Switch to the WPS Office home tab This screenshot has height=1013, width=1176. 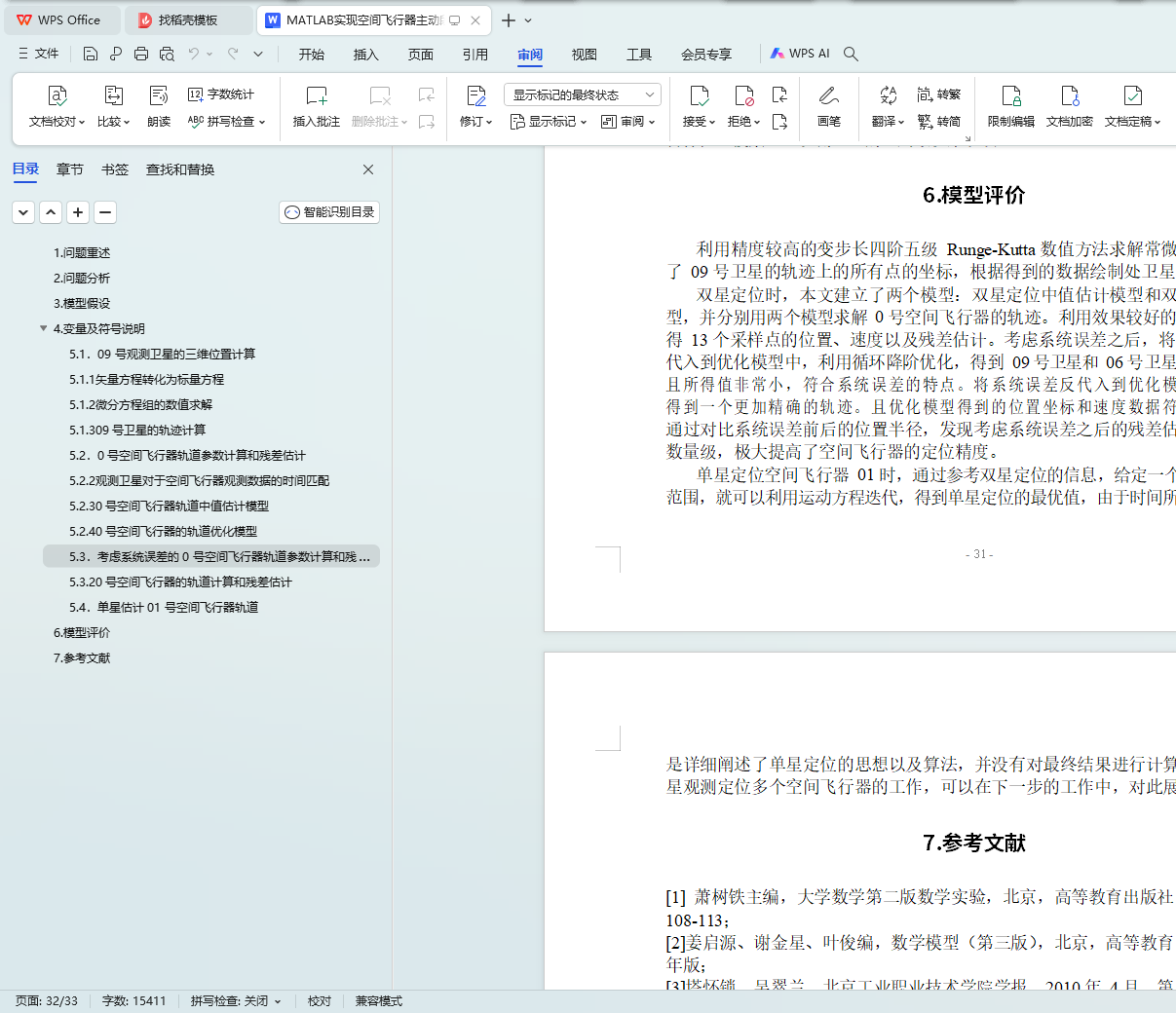(61, 19)
